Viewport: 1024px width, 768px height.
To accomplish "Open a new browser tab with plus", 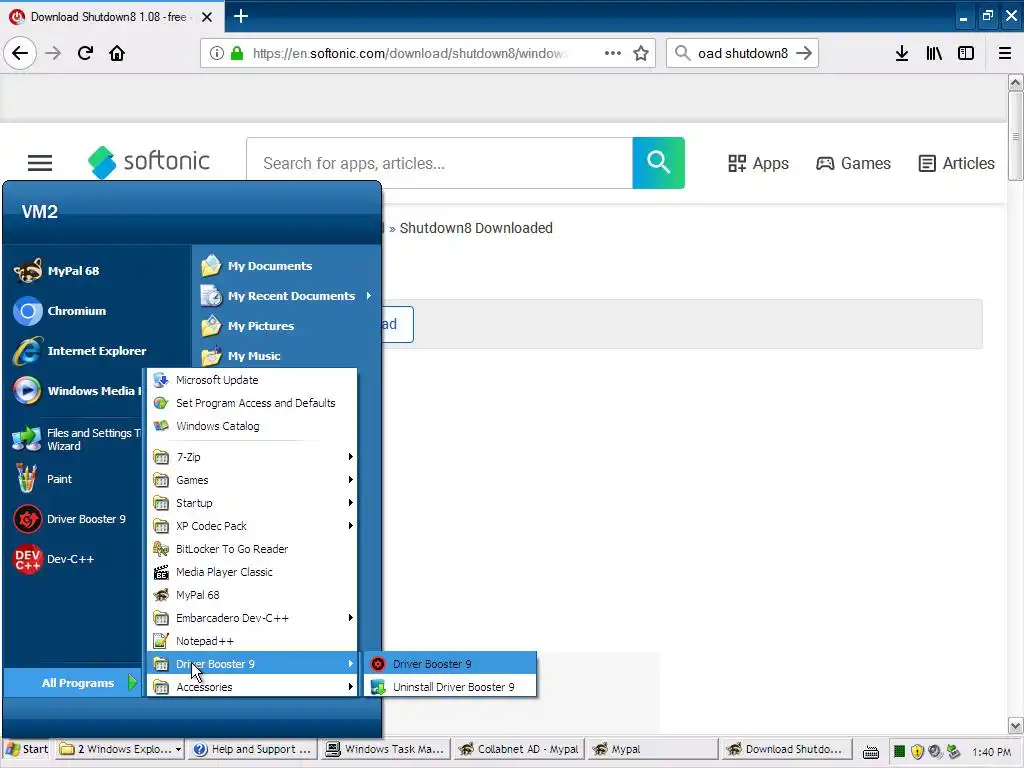I will 241,16.
